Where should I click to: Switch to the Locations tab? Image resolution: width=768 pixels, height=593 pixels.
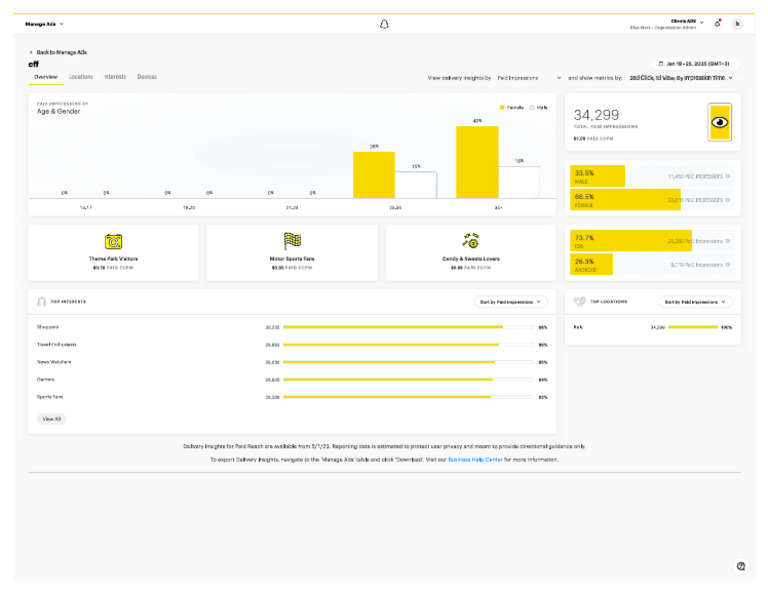pyautogui.click(x=81, y=77)
